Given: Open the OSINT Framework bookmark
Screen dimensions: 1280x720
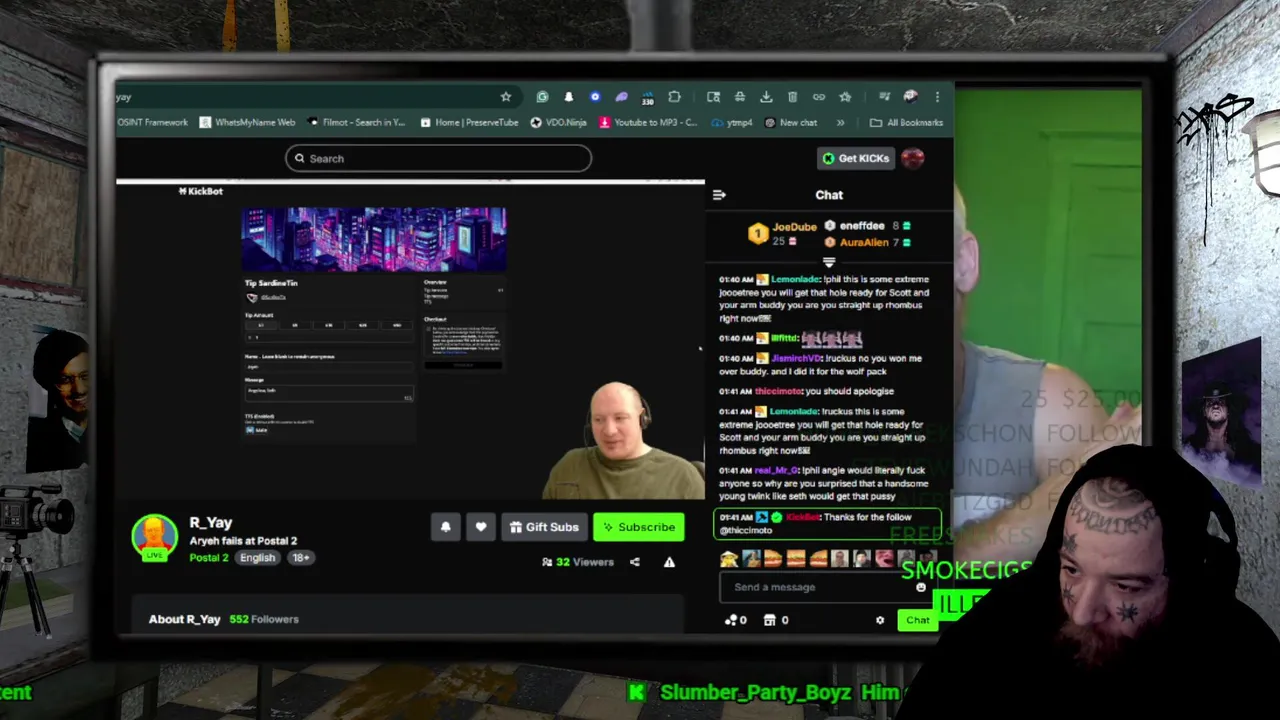Looking at the screenshot, I should click(152, 122).
